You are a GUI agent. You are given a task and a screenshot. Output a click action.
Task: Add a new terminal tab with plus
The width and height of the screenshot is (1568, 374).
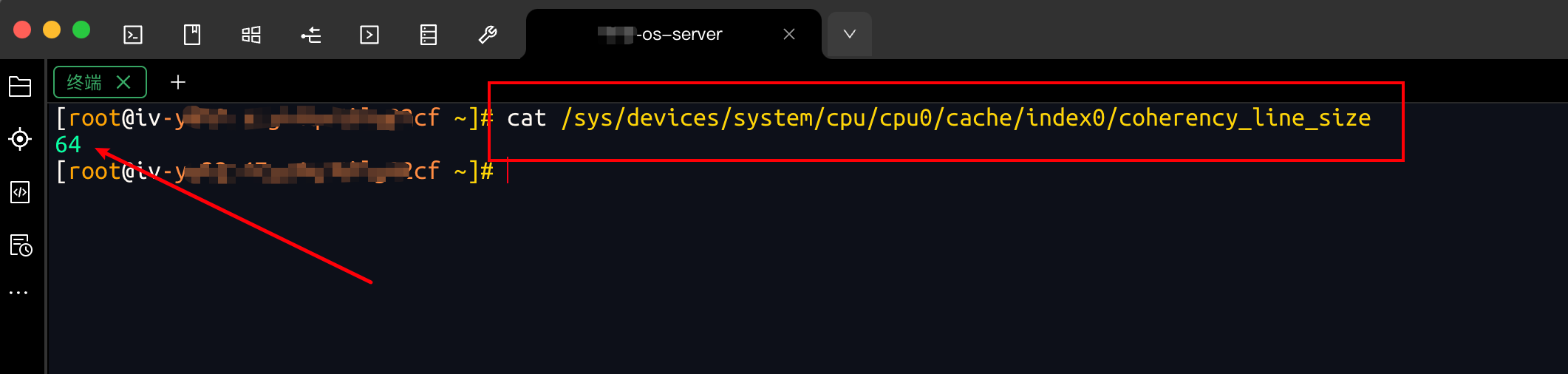[x=178, y=82]
